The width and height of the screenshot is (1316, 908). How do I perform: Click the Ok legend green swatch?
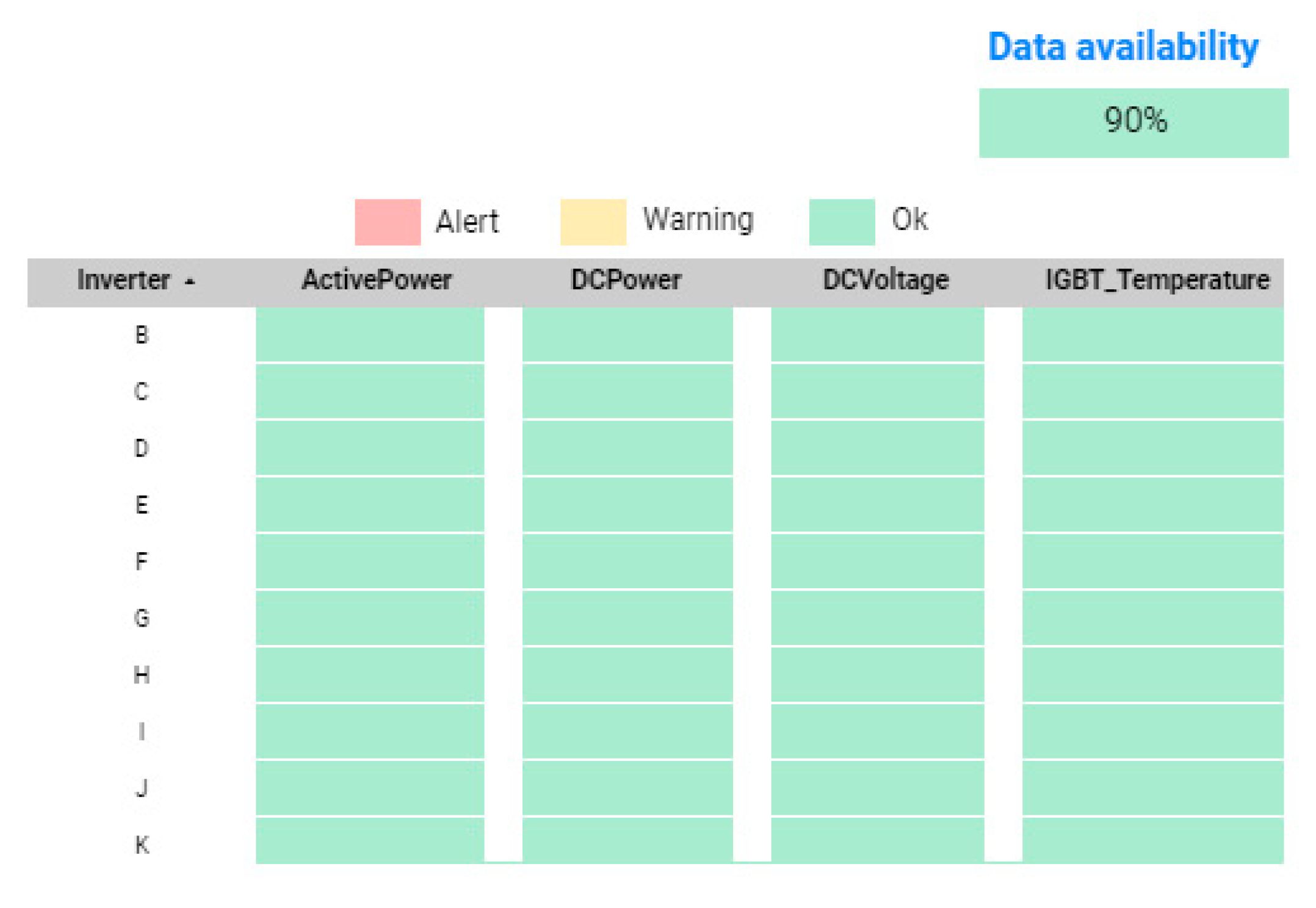(x=841, y=222)
